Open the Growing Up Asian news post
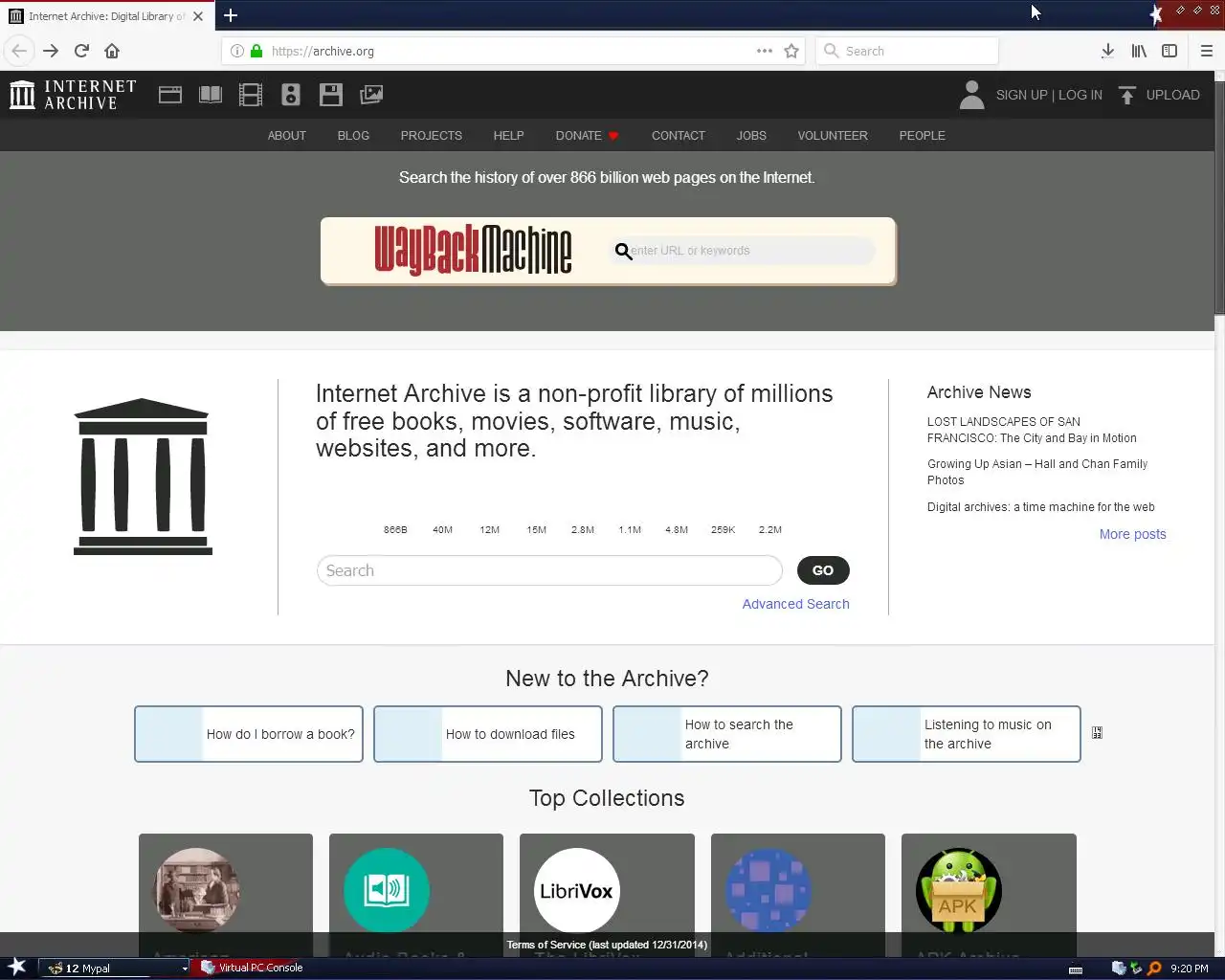 pyautogui.click(x=1037, y=472)
